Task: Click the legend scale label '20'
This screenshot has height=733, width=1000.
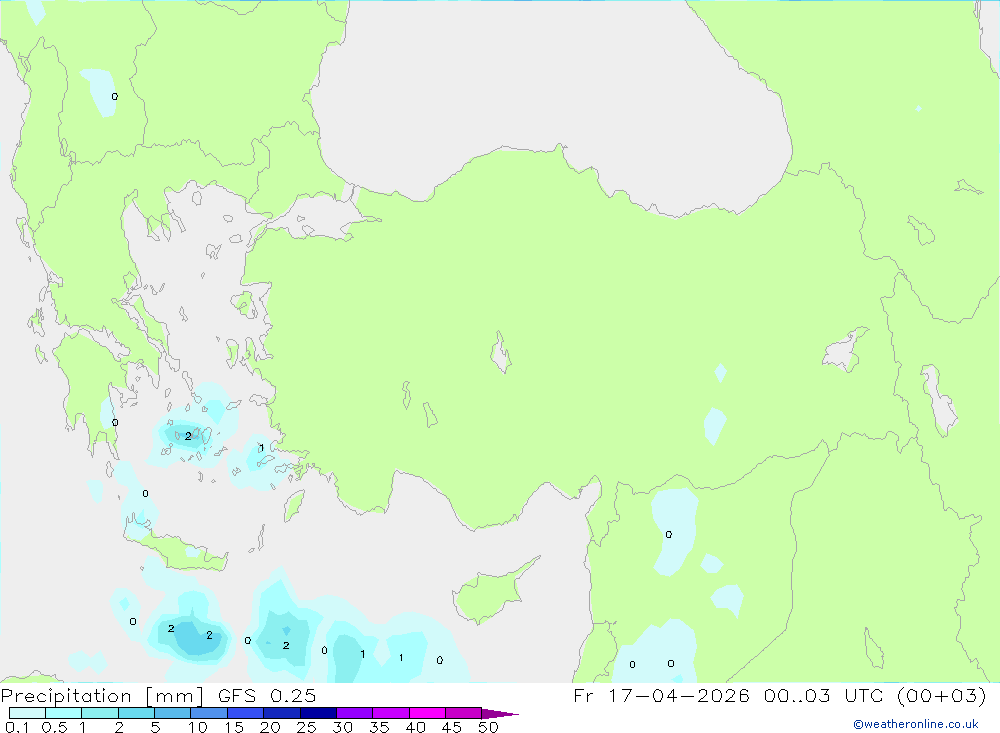Action: 270,727
